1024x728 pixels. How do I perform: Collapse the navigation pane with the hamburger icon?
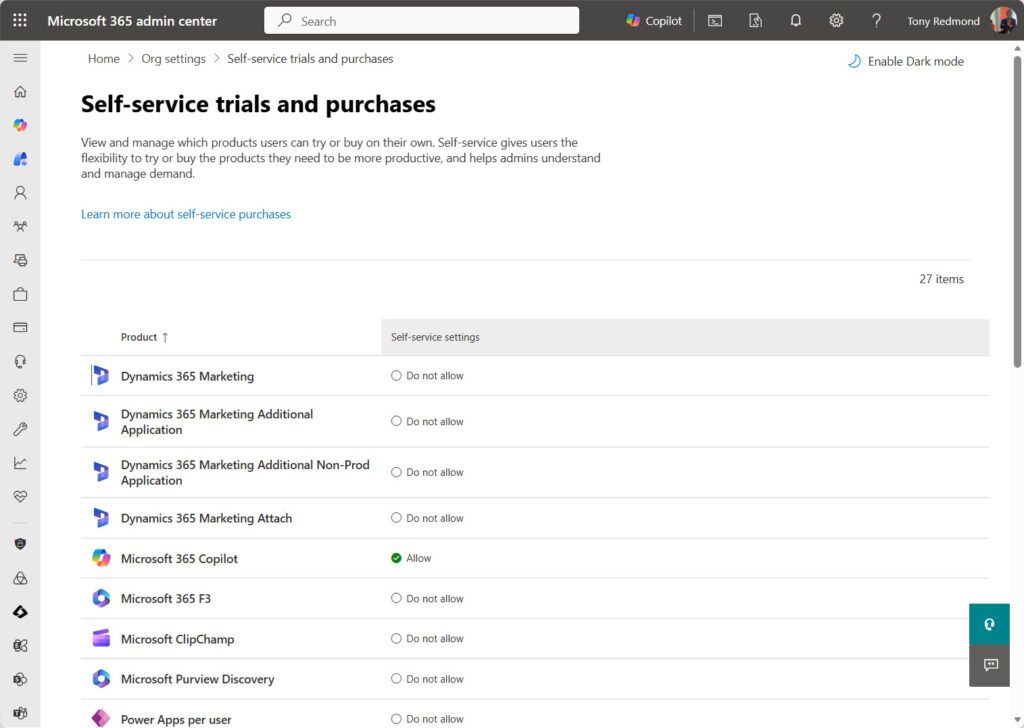pos(19,57)
